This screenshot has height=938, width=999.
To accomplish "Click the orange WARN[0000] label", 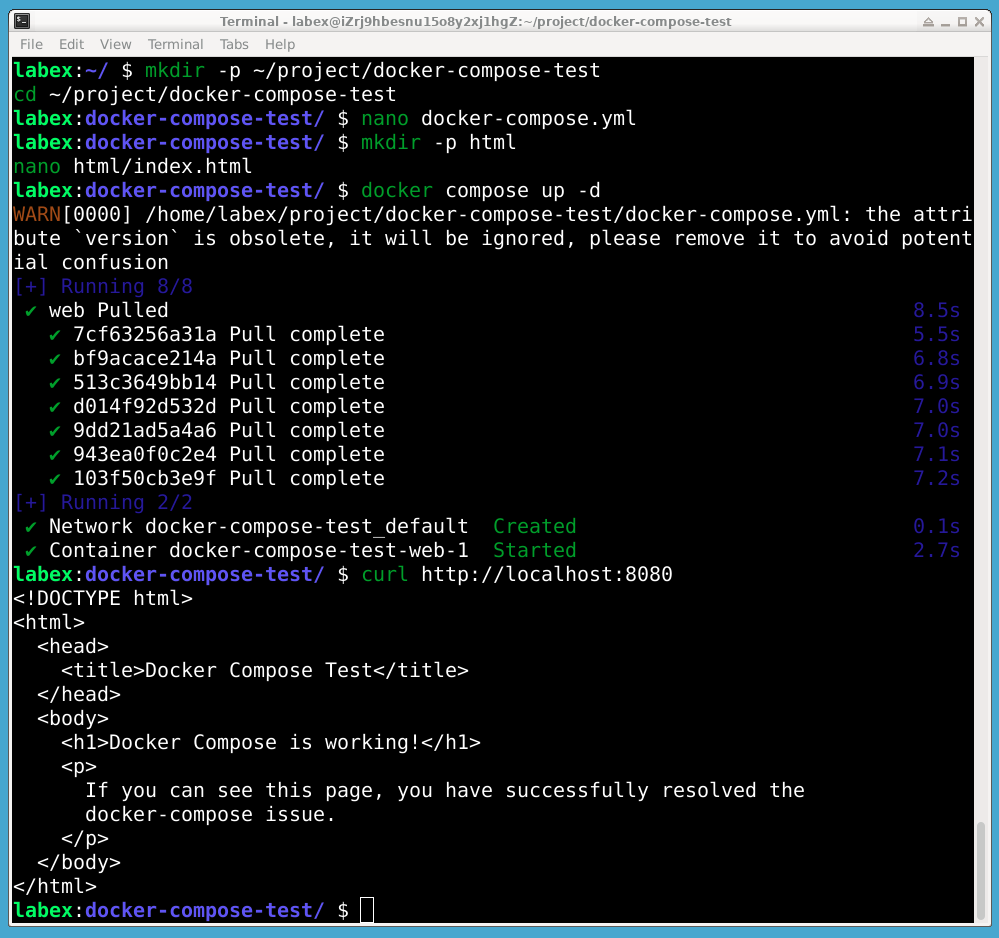I will (x=73, y=214).
